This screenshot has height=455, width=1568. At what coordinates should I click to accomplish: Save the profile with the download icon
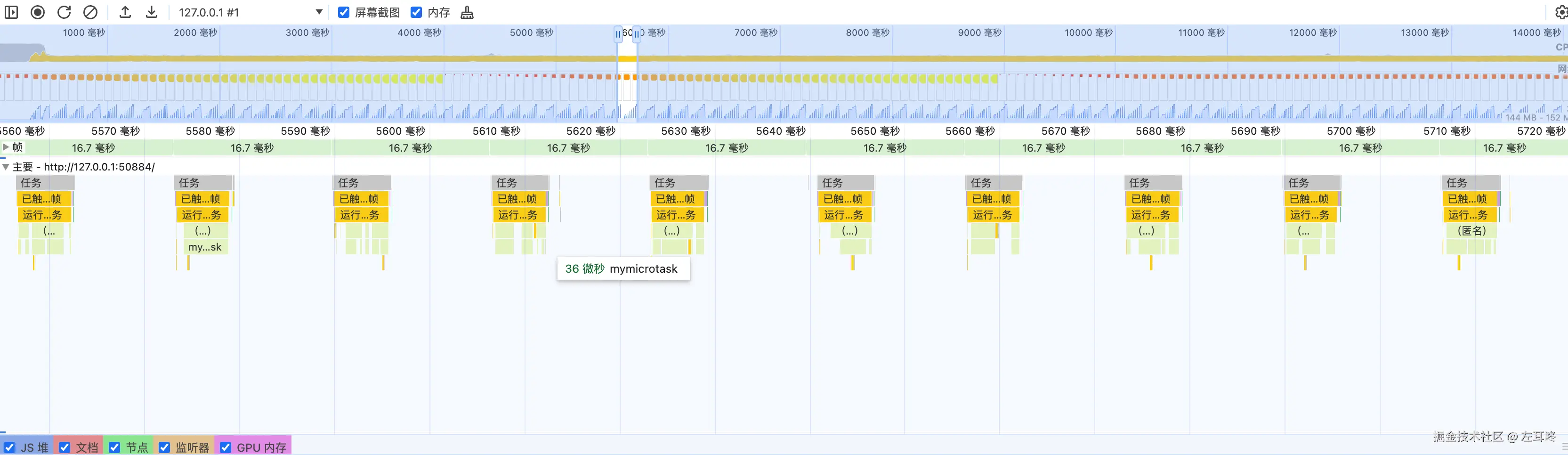[x=152, y=12]
